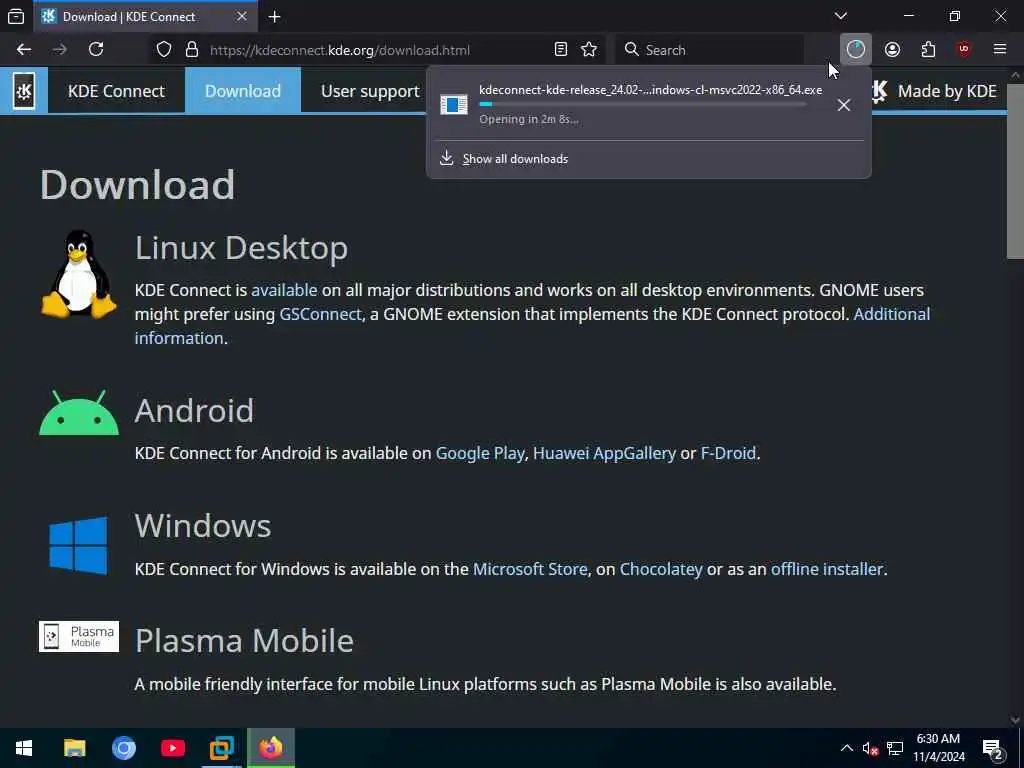Click the Linux Tux penguin image
The image size is (1024, 768).
[x=79, y=274]
